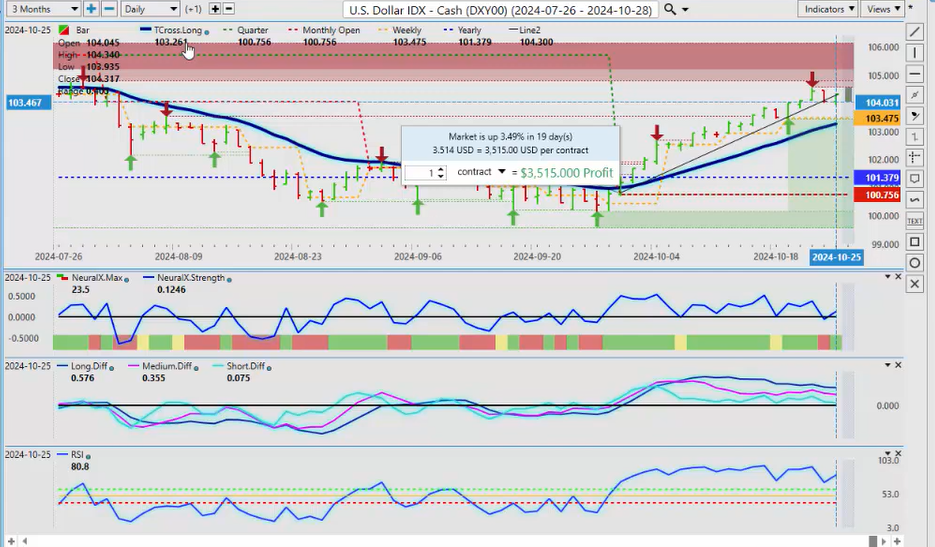The height and width of the screenshot is (547, 935).
Task: Select the trend line drawing tool
Action: pos(916,31)
